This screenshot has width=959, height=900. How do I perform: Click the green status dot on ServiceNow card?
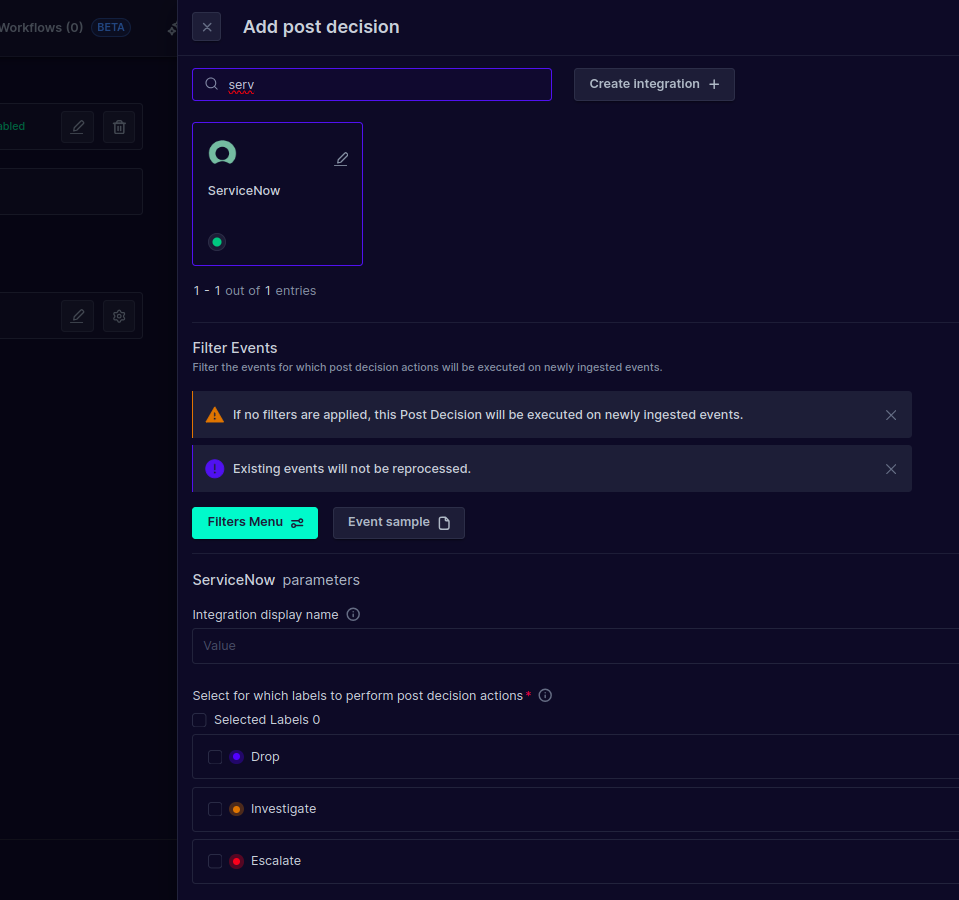217,242
